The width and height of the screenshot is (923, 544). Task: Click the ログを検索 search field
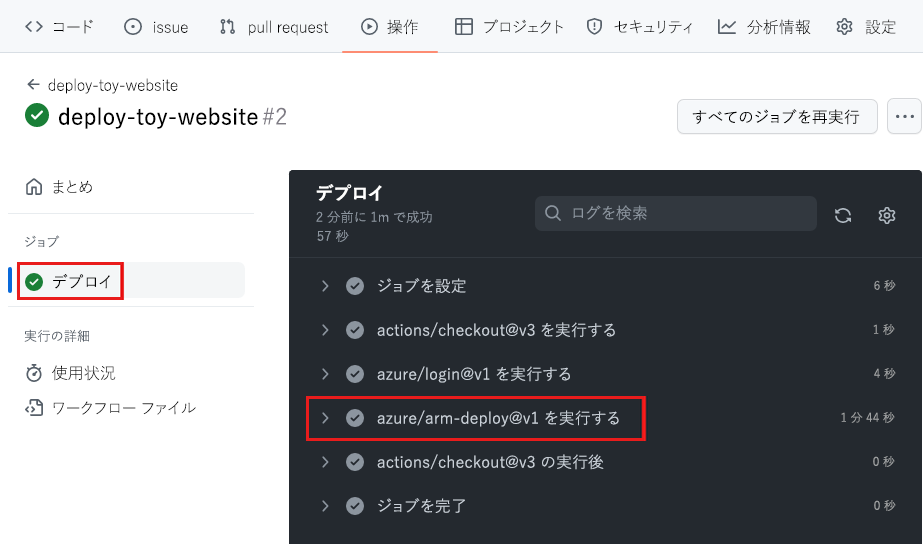(x=675, y=213)
